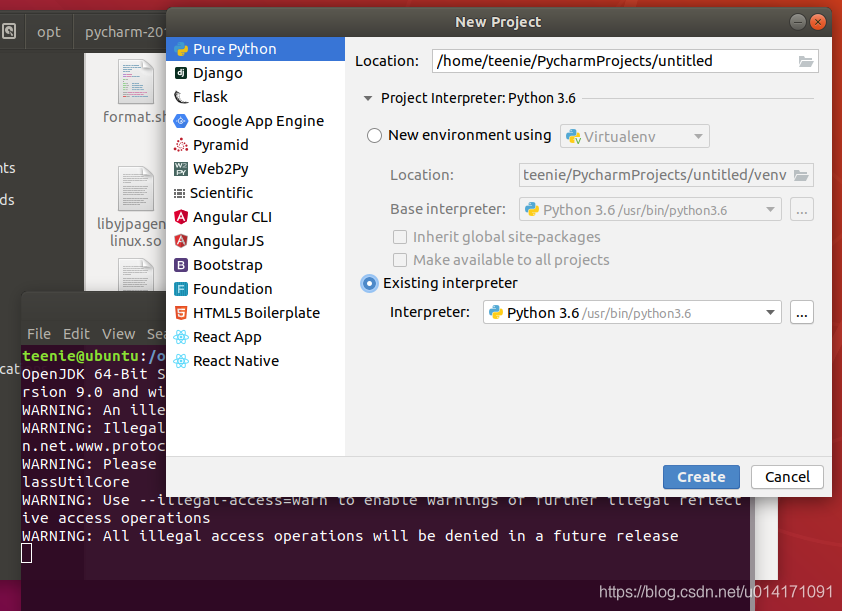Click the libyjpagent linux.so file icon
Viewport: 842px width, 611px height.
tap(136, 189)
